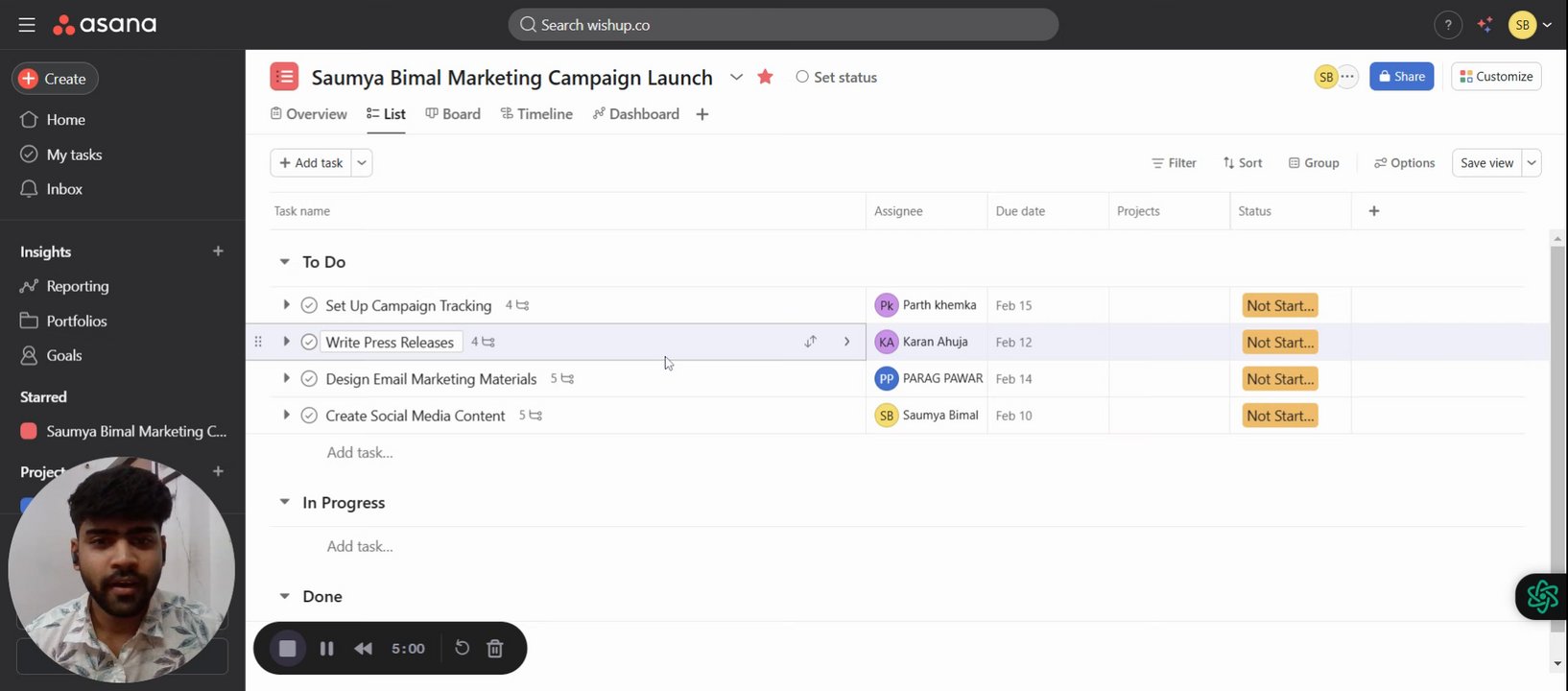
Task: Toggle the project favorite star
Action: point(765,77)
